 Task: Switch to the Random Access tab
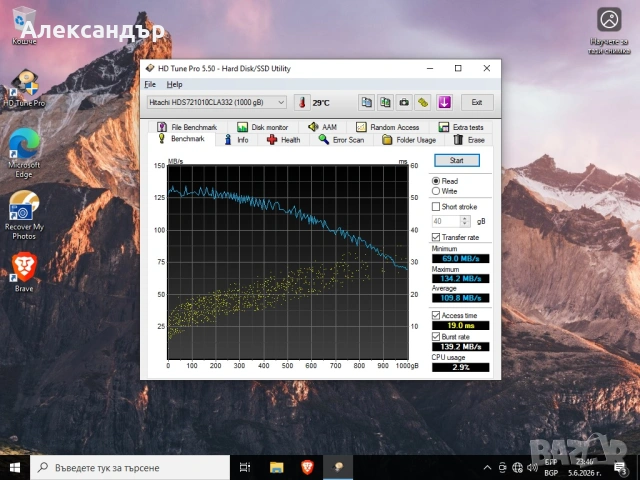(387, 127)
